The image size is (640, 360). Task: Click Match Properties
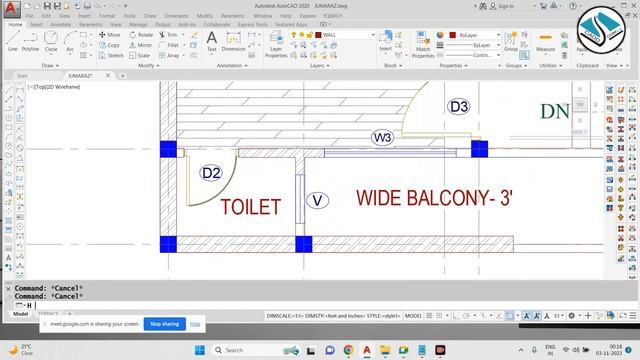[x=423, y=44]
